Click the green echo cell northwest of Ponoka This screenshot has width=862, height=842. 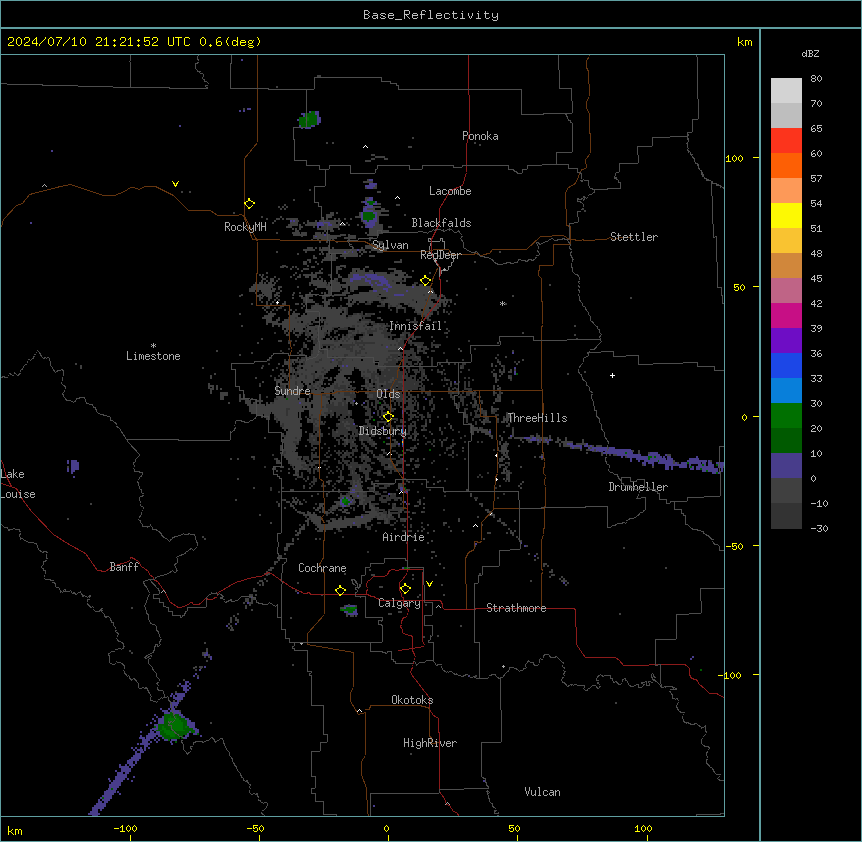pyautogui.click(x=309, y=119)
